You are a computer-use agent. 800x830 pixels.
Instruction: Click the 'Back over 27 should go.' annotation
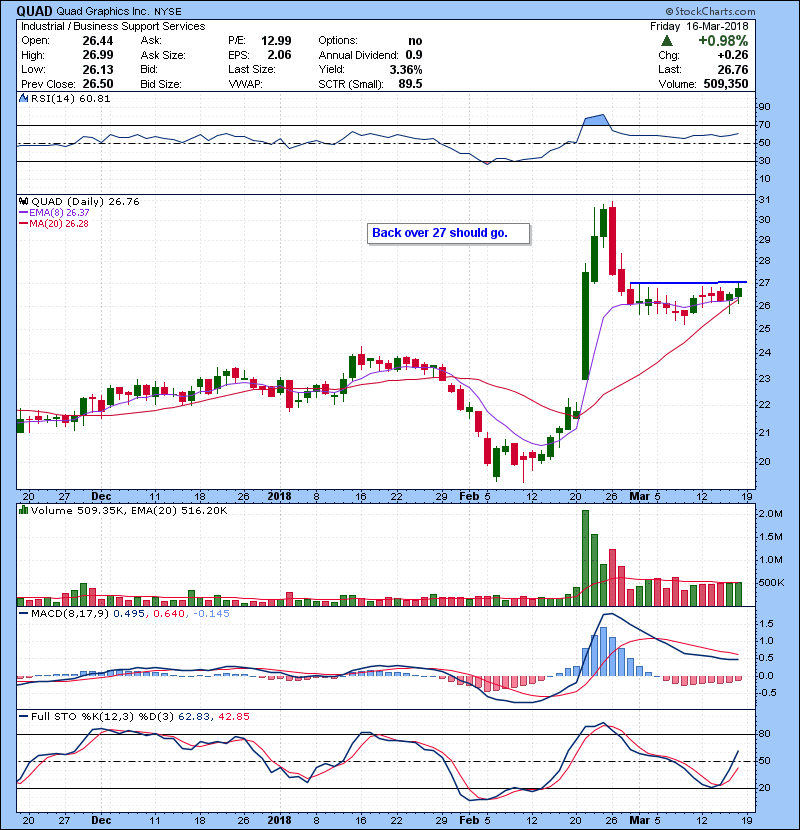pyautogui.click(x=448, y=233)
